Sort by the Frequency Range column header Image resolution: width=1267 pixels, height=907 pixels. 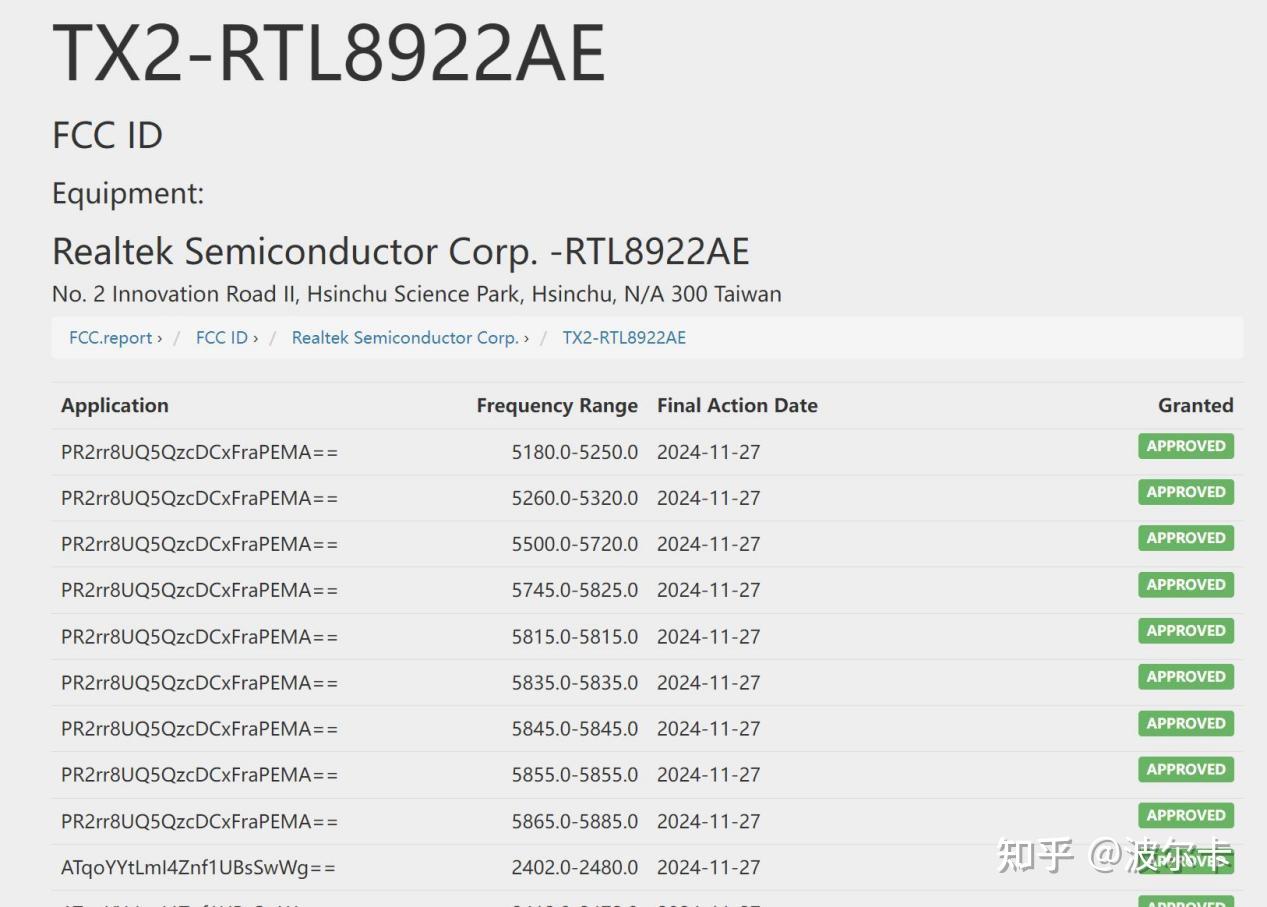click(557, 405)
